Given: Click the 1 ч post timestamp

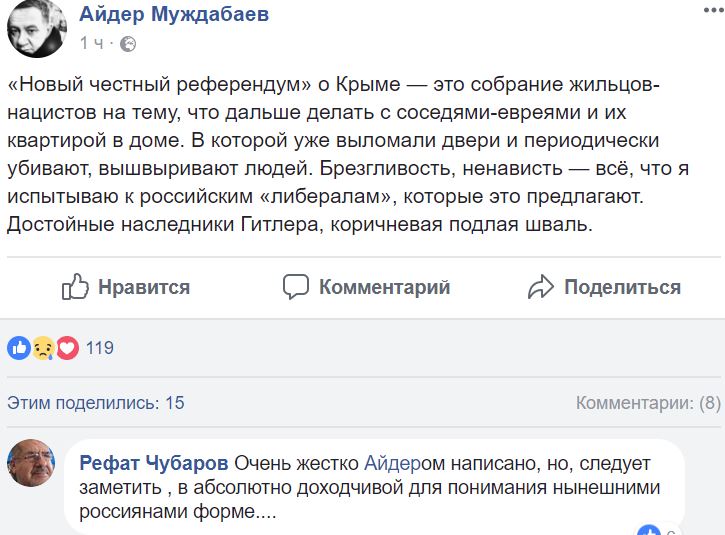Looking at the screenshot, I should (x=92, y=43).
